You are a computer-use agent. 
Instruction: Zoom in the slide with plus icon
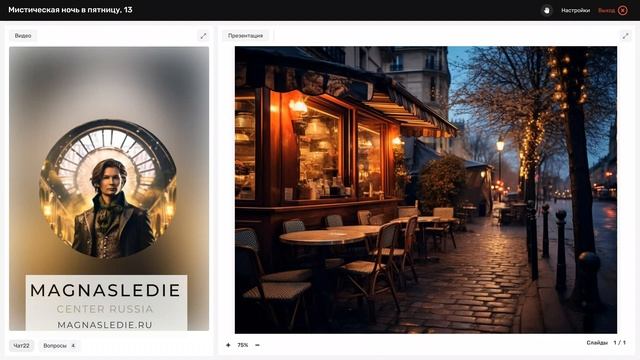(228, 345)
